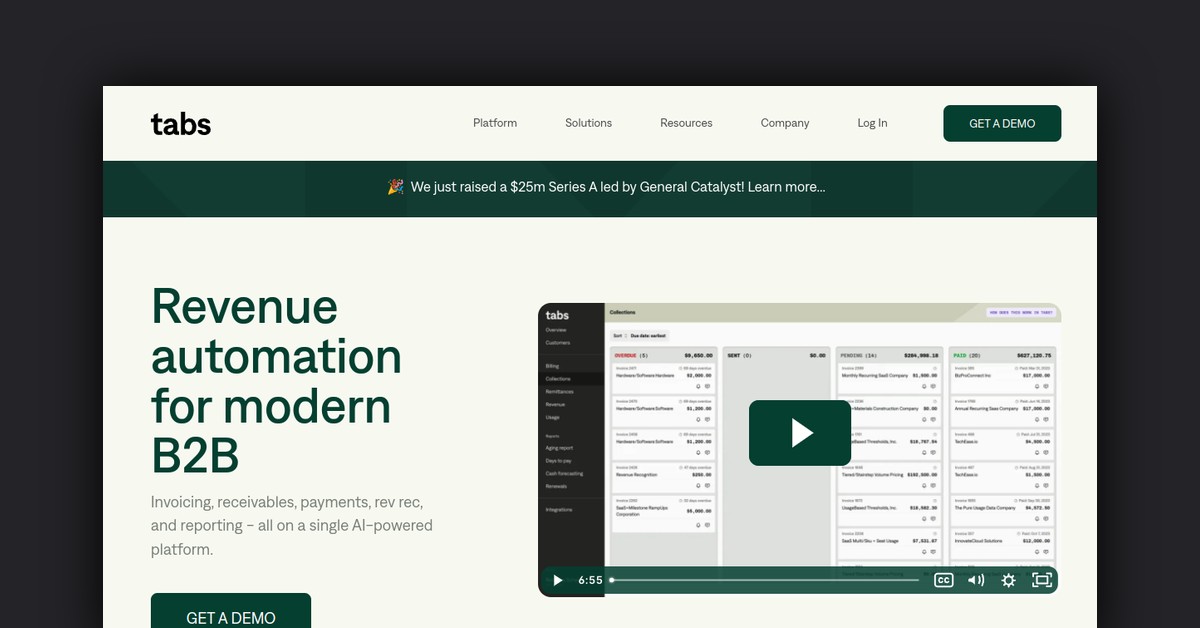The width and height of the screenshot is (1200, 628).
Task: Expand the Resources navigation menu
Action: [x=686, y=123]
